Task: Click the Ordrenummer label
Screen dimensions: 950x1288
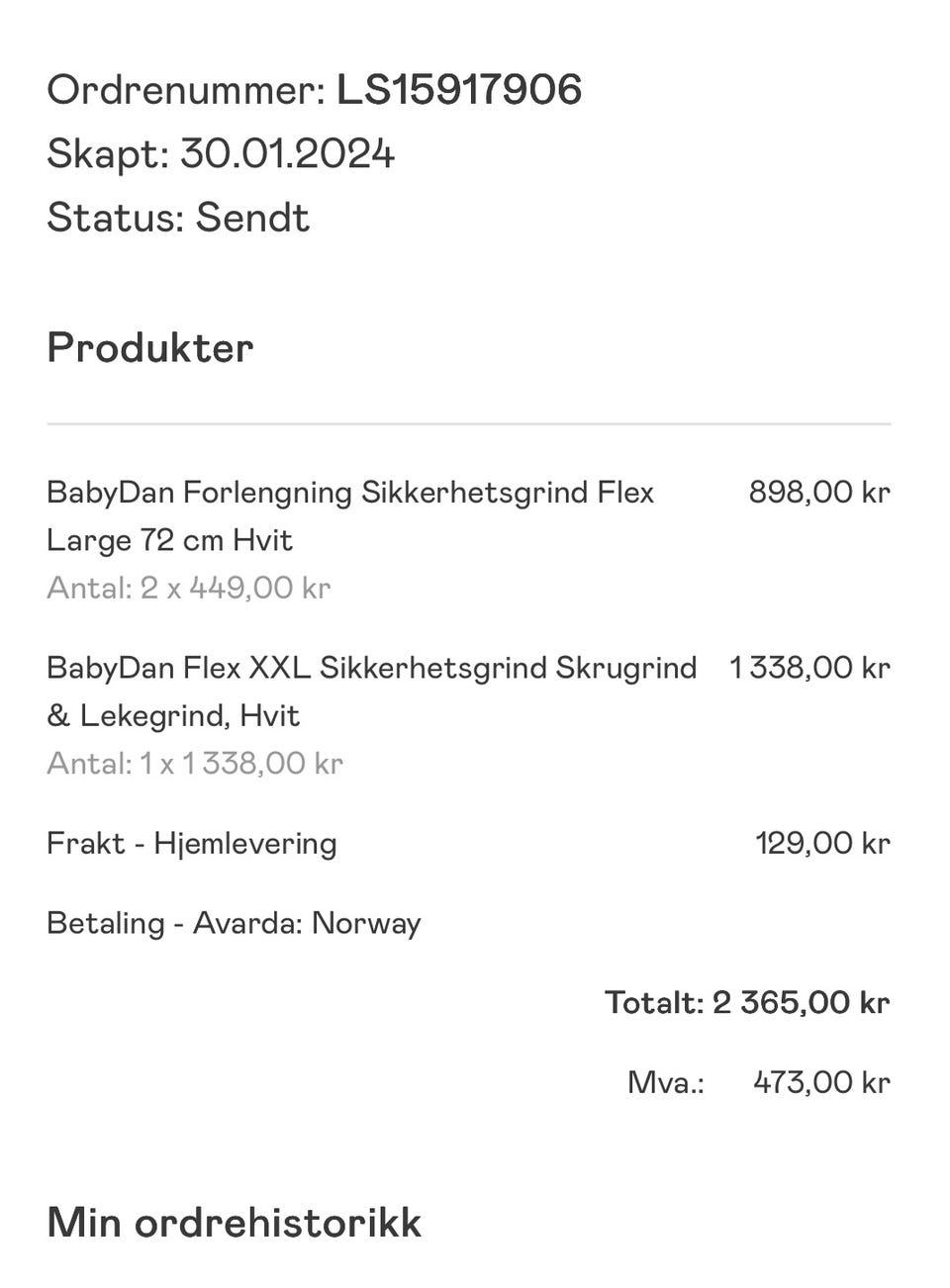Action: click(186, 90)
